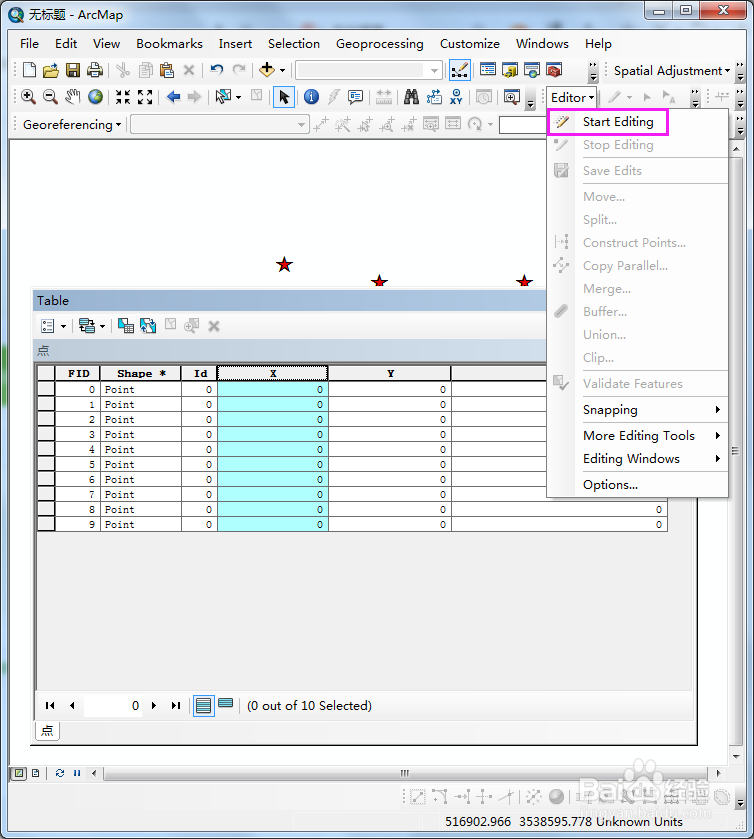Expand the map scale combo box
The height and width of the screenshot is (839, 754).
tap(435, 70)
